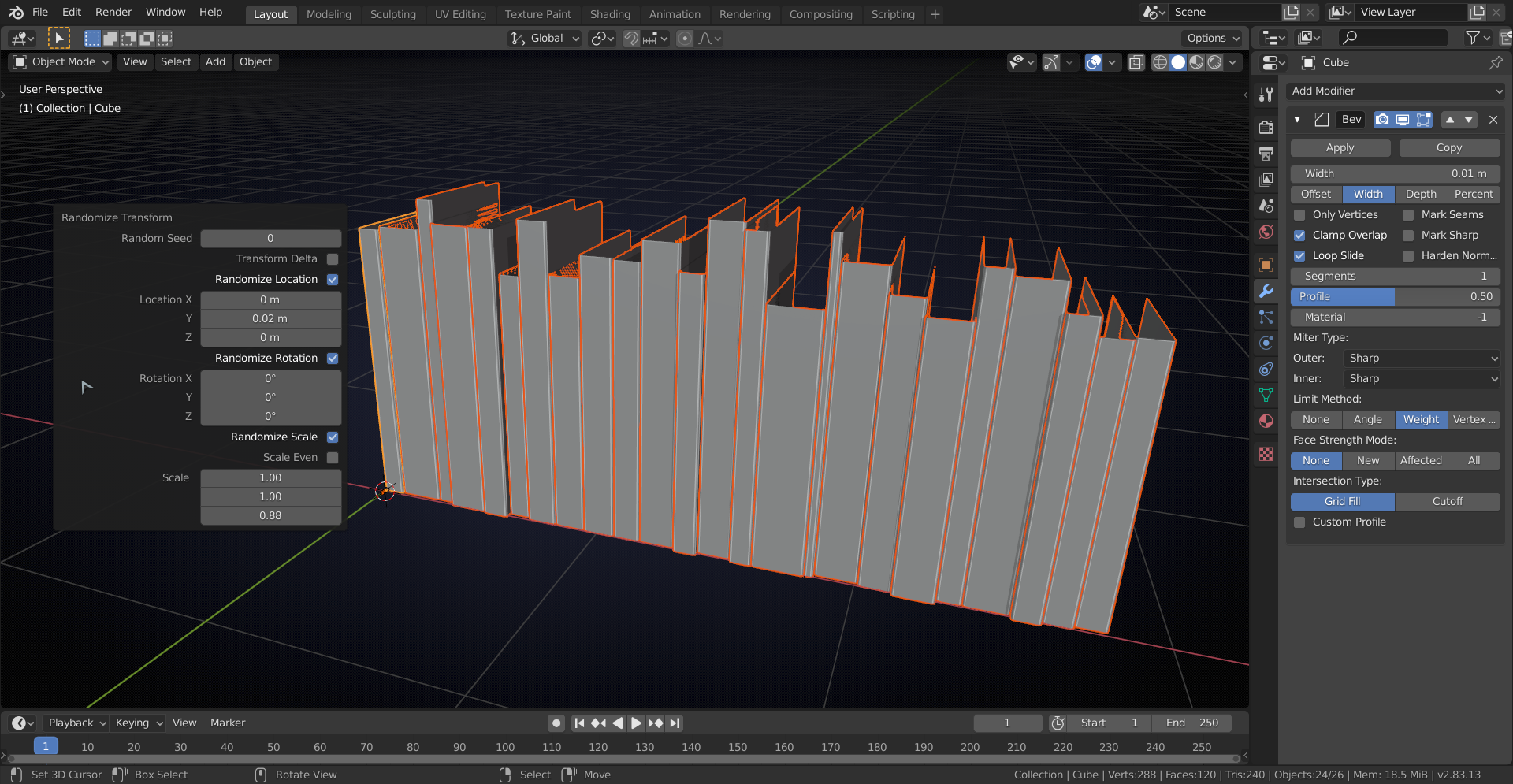Viewport: 1513px width, 784px height.
Task: Open the Object Mode selector dropdown
Action: click(61, 61)
